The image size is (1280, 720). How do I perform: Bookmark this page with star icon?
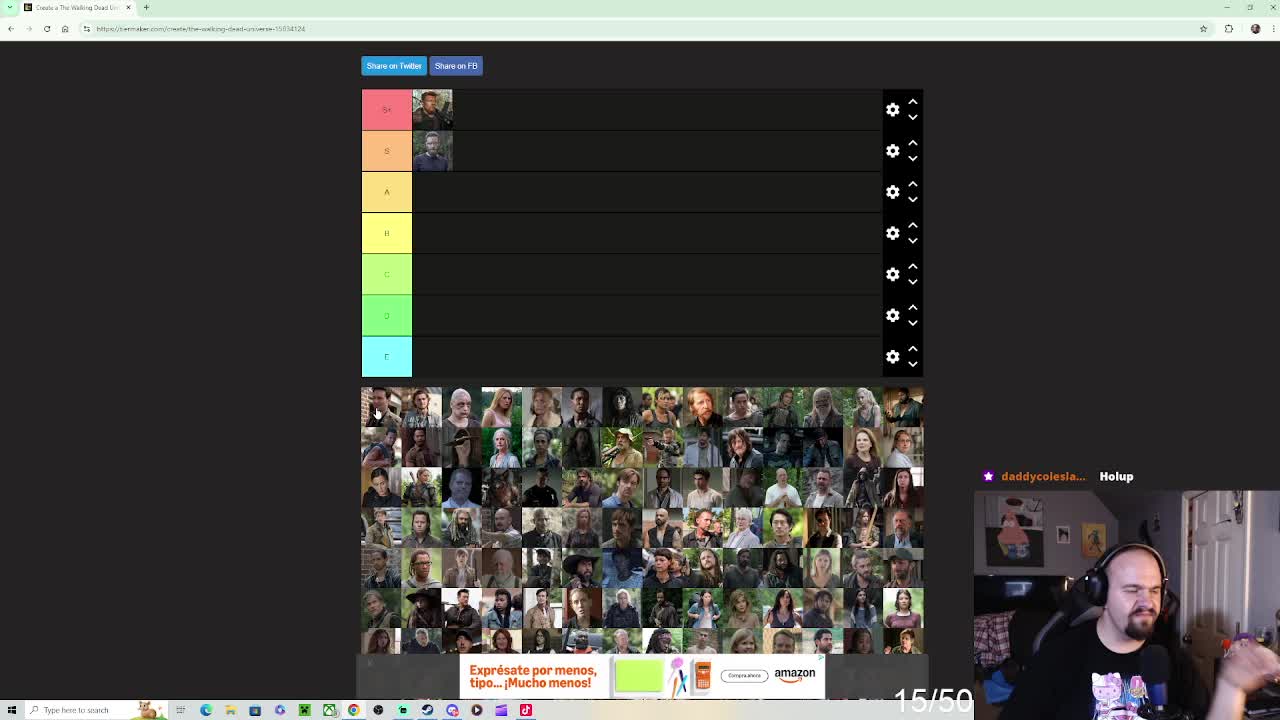[1203, 28]
